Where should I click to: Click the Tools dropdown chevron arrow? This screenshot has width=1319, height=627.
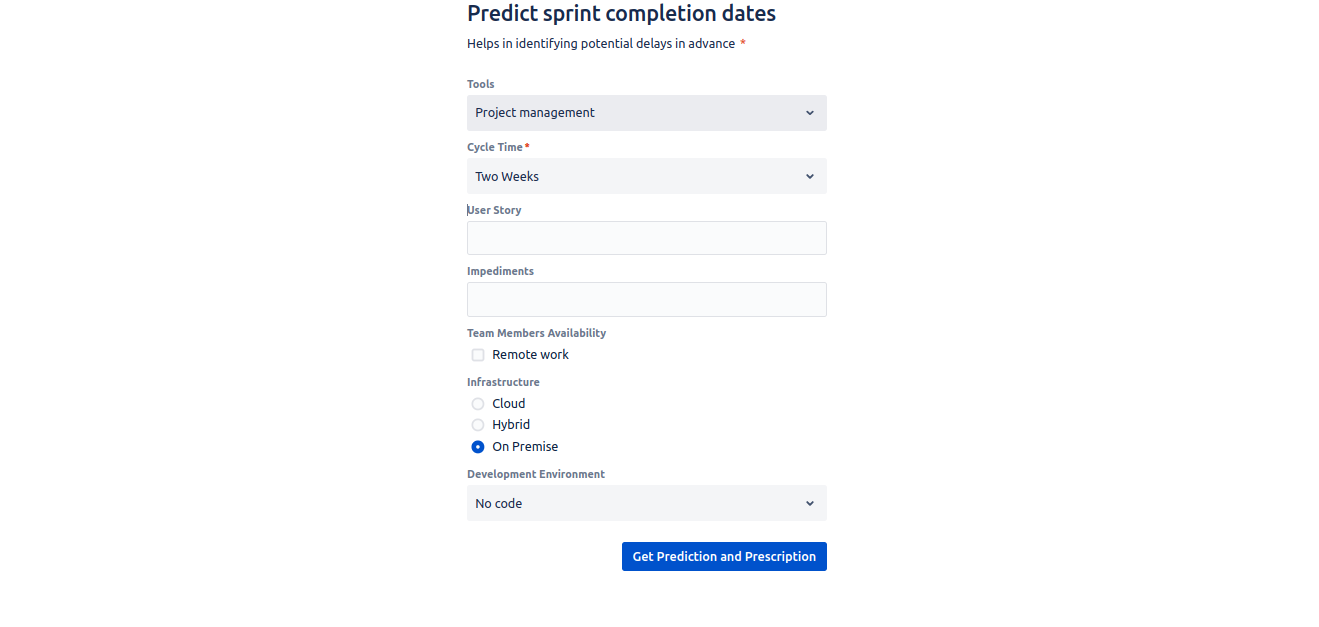tap(809, 113)
